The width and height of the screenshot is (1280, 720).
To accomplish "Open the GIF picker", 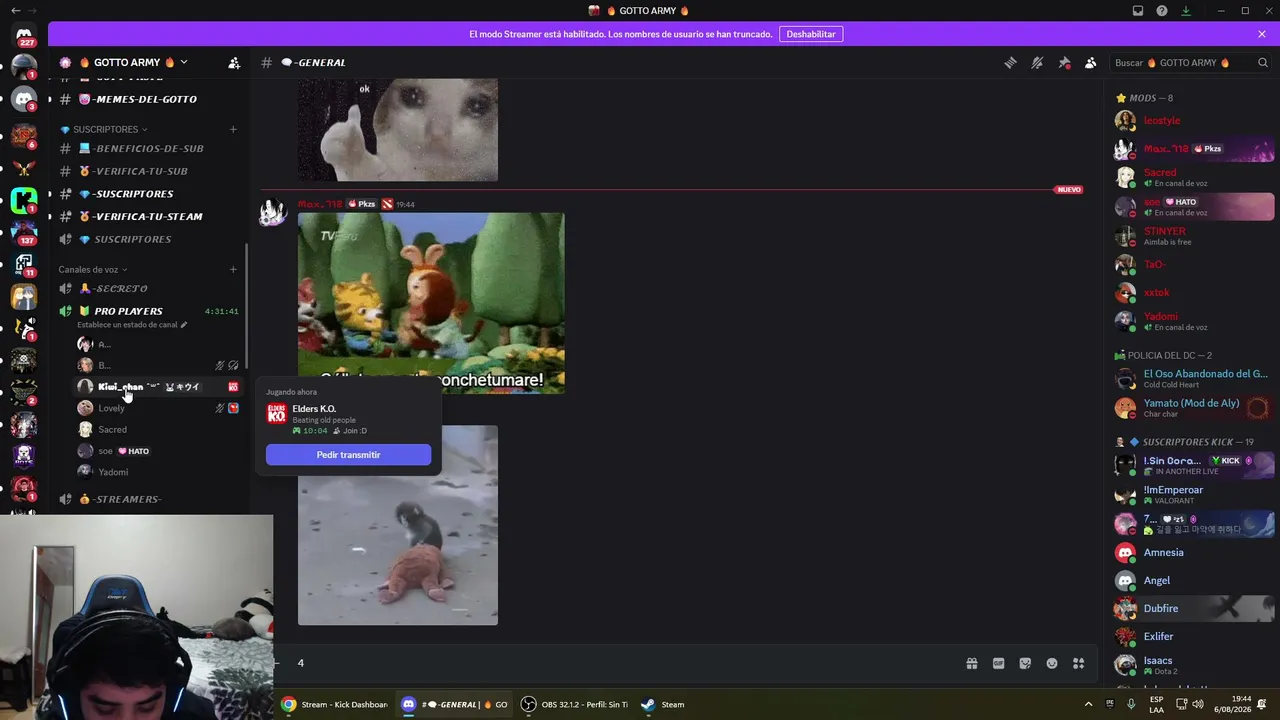I will tap(998, 663).
